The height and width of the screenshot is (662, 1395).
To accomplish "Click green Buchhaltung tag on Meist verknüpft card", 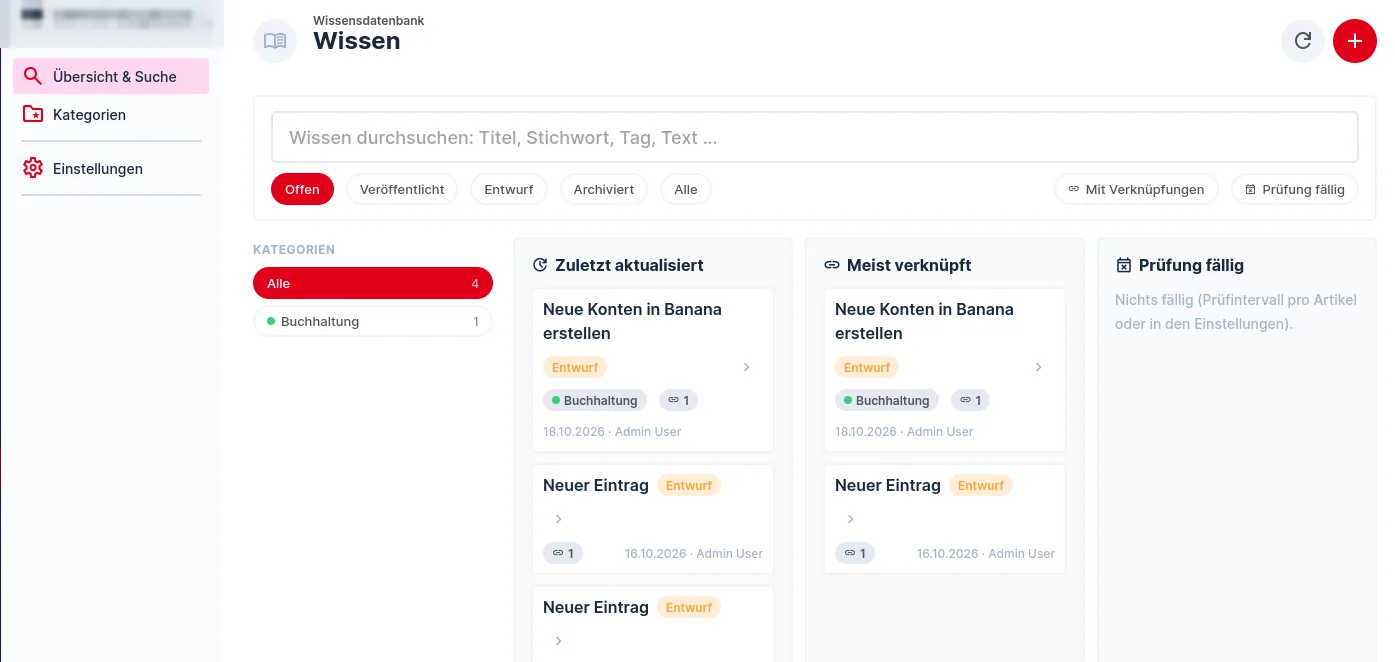I will point(887,400).
